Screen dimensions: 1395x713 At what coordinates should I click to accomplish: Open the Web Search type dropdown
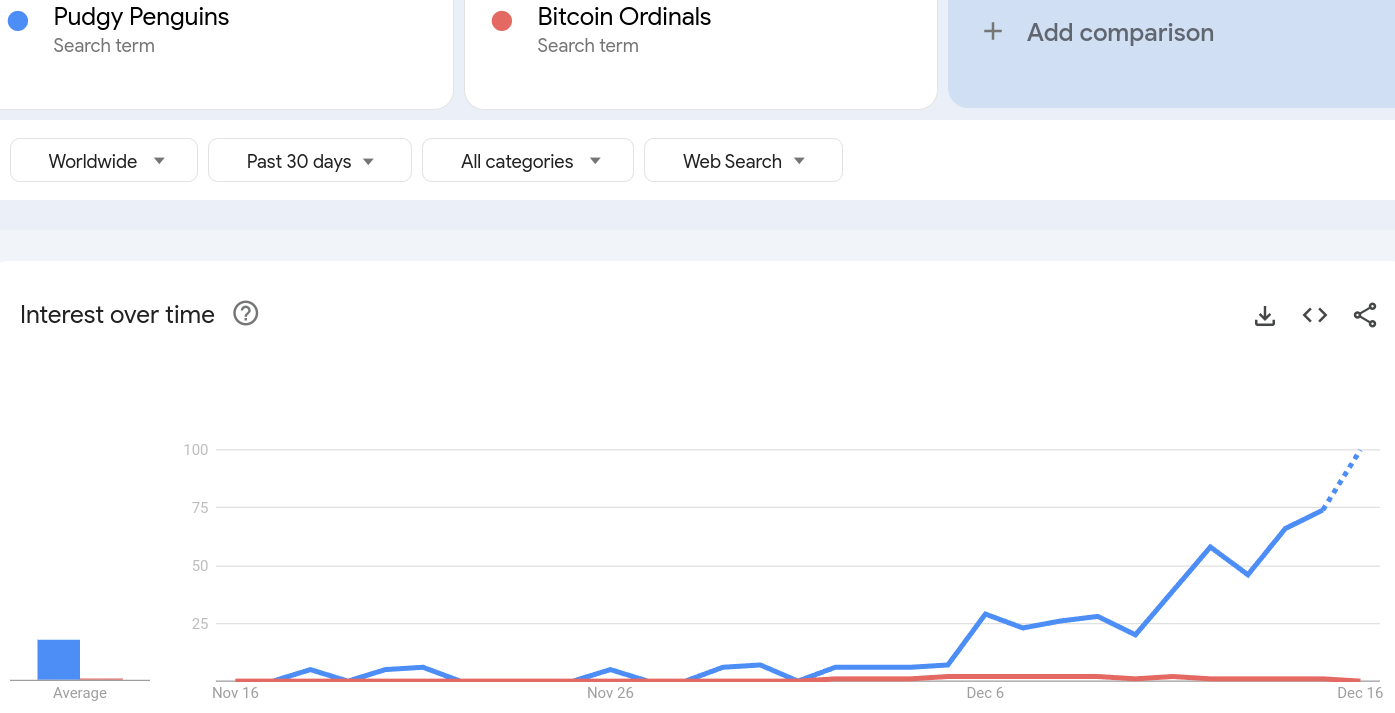[x=743, y=161]
